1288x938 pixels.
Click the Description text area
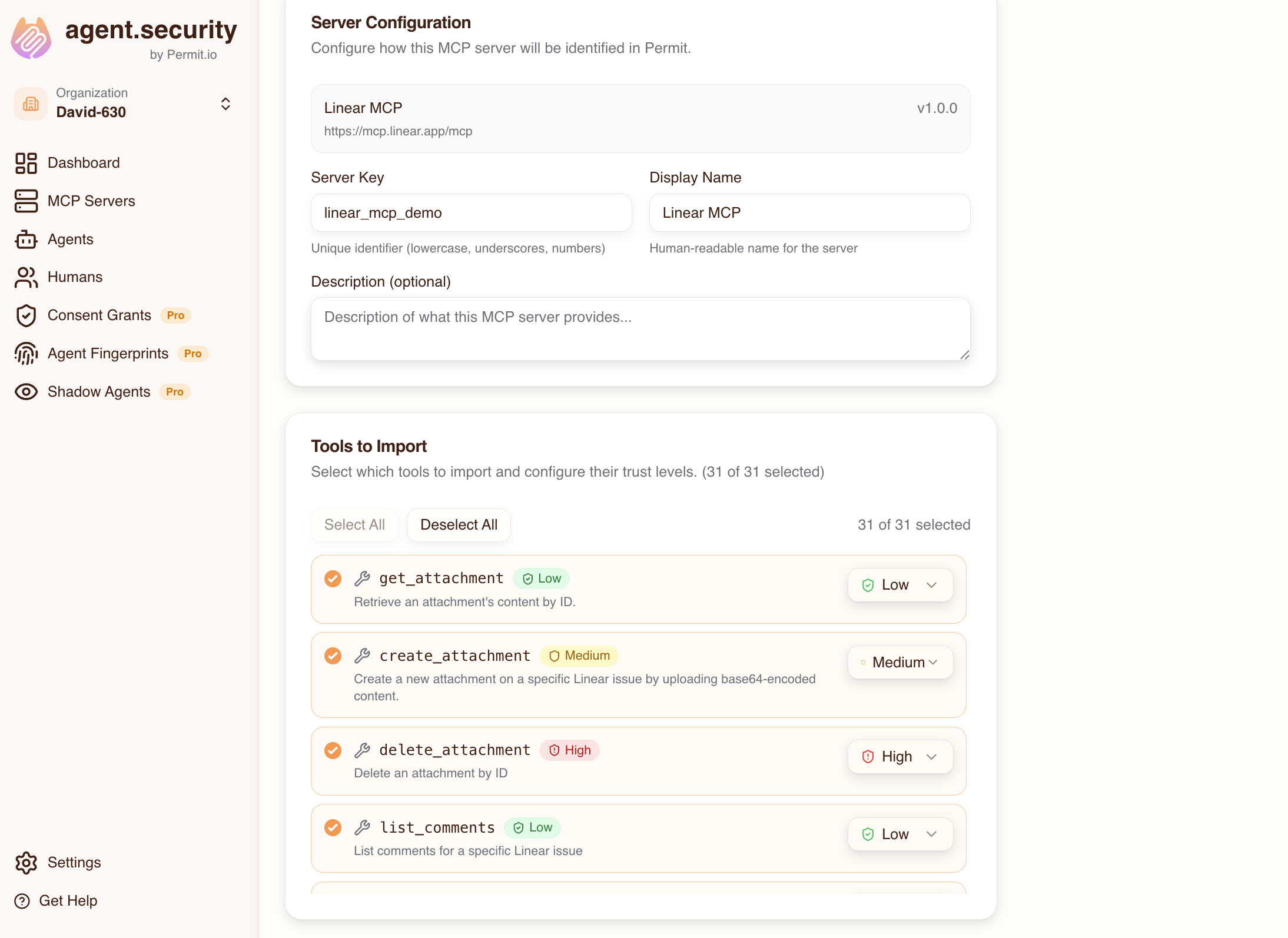(x=639, y=328)
